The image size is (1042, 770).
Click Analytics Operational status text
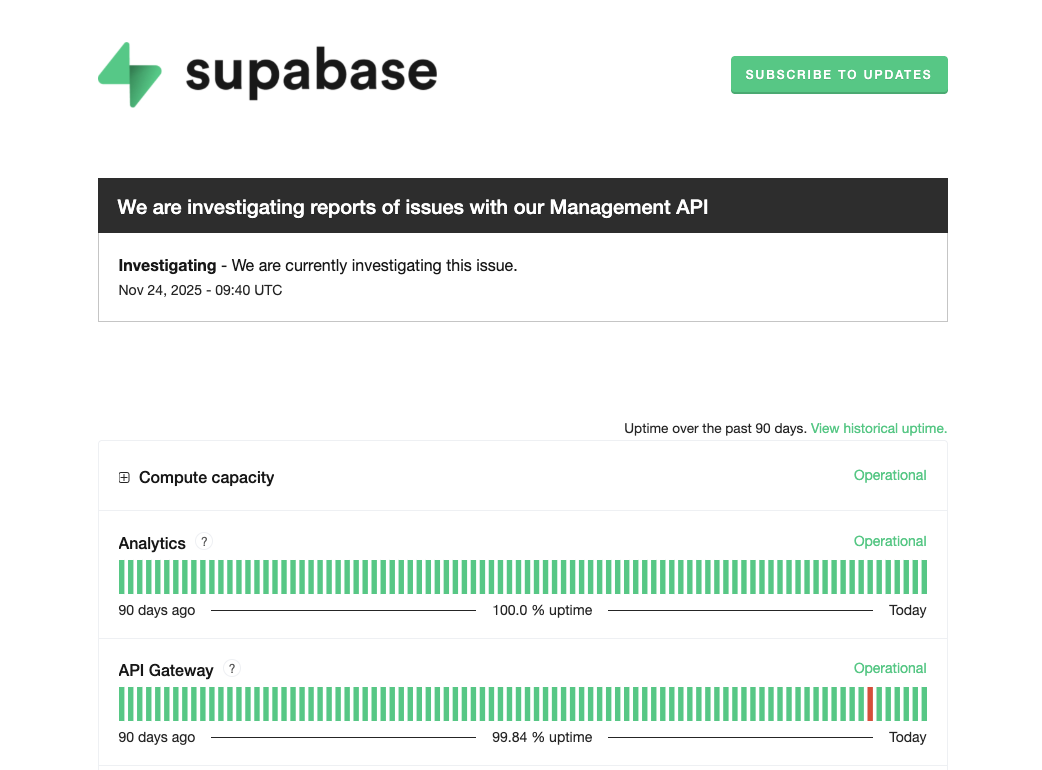click(890, 541)
